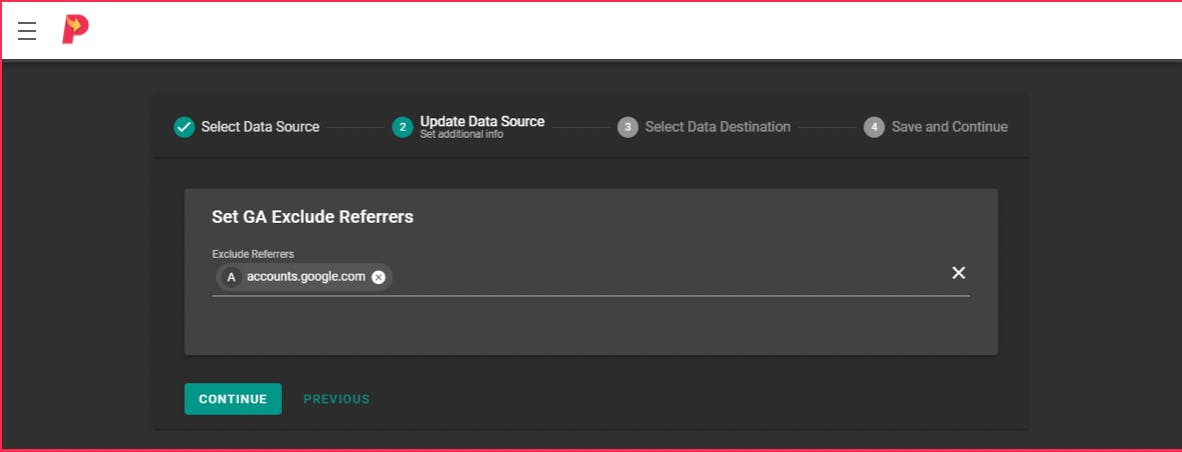1182x452 pixels.
Task: Open the hamburger navigation menu
Action: coord(27,31)
